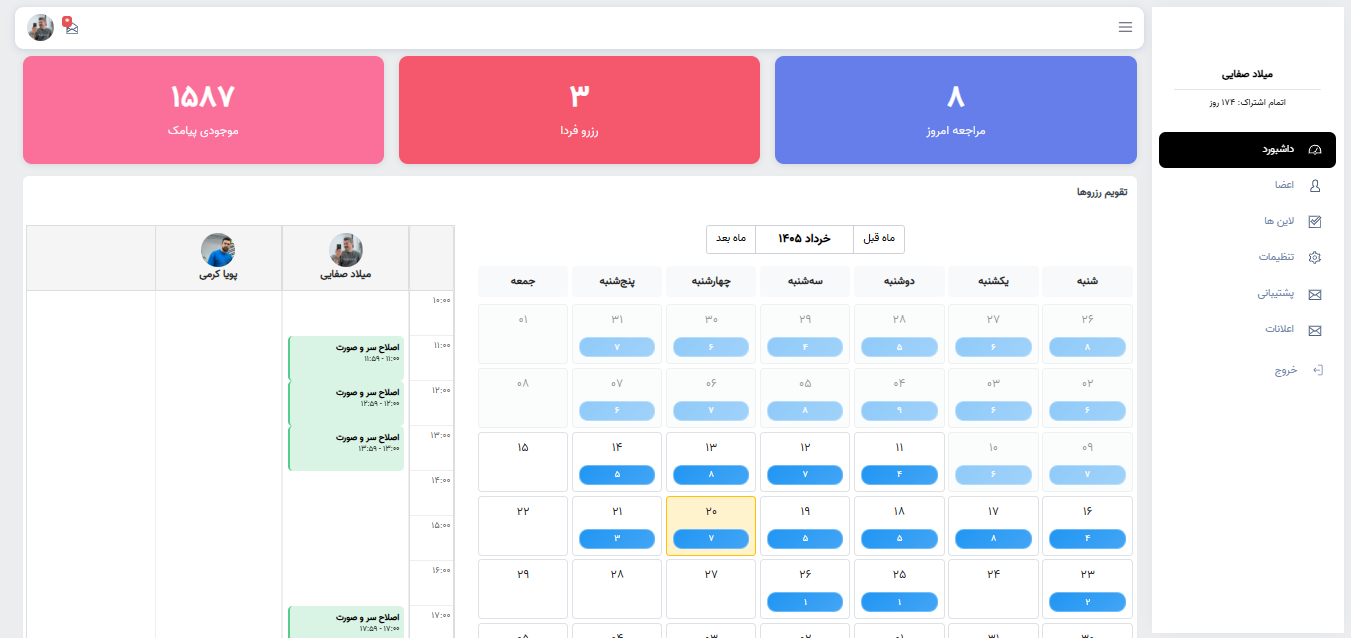Open the ۱۷:۰۰ - ۱۷:۵۹ اصلاح سر و صورت appointment
The height and width of the screenshot is (638, 1351).
click(346, 622)
